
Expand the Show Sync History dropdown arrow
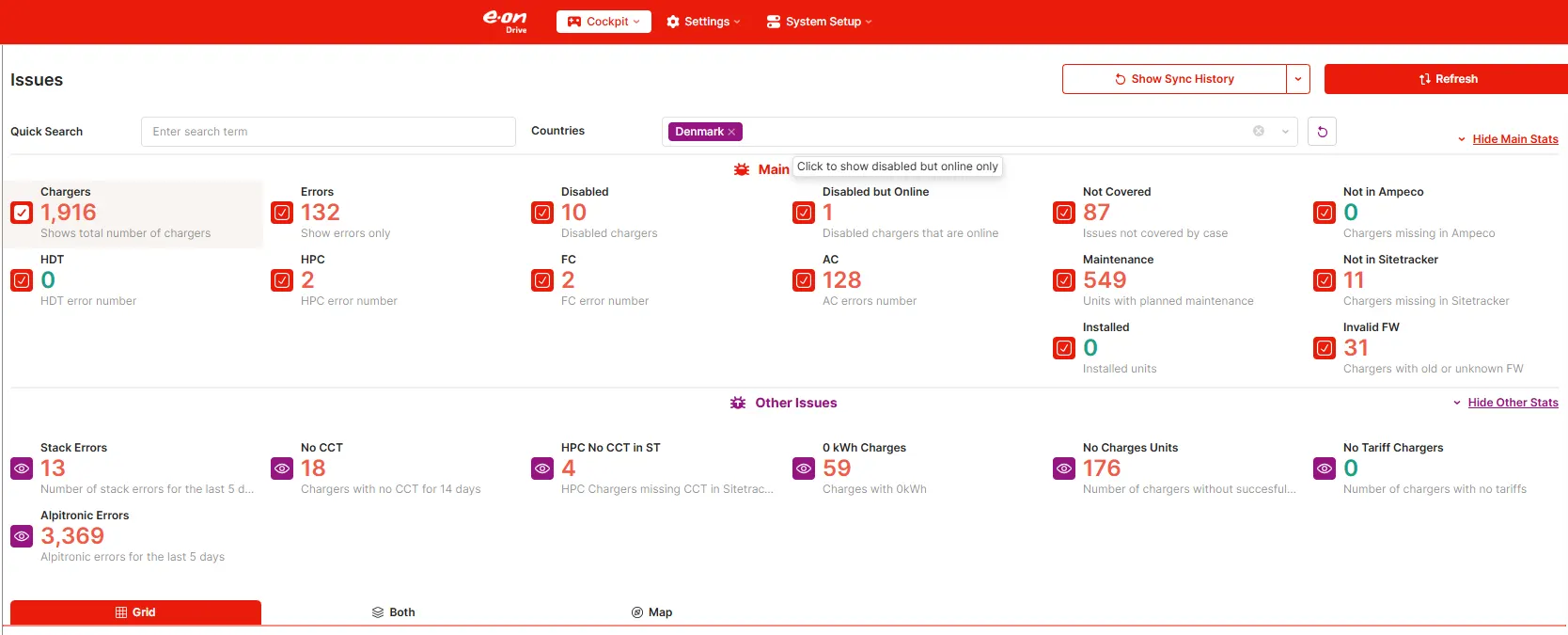coord(1298,79)
